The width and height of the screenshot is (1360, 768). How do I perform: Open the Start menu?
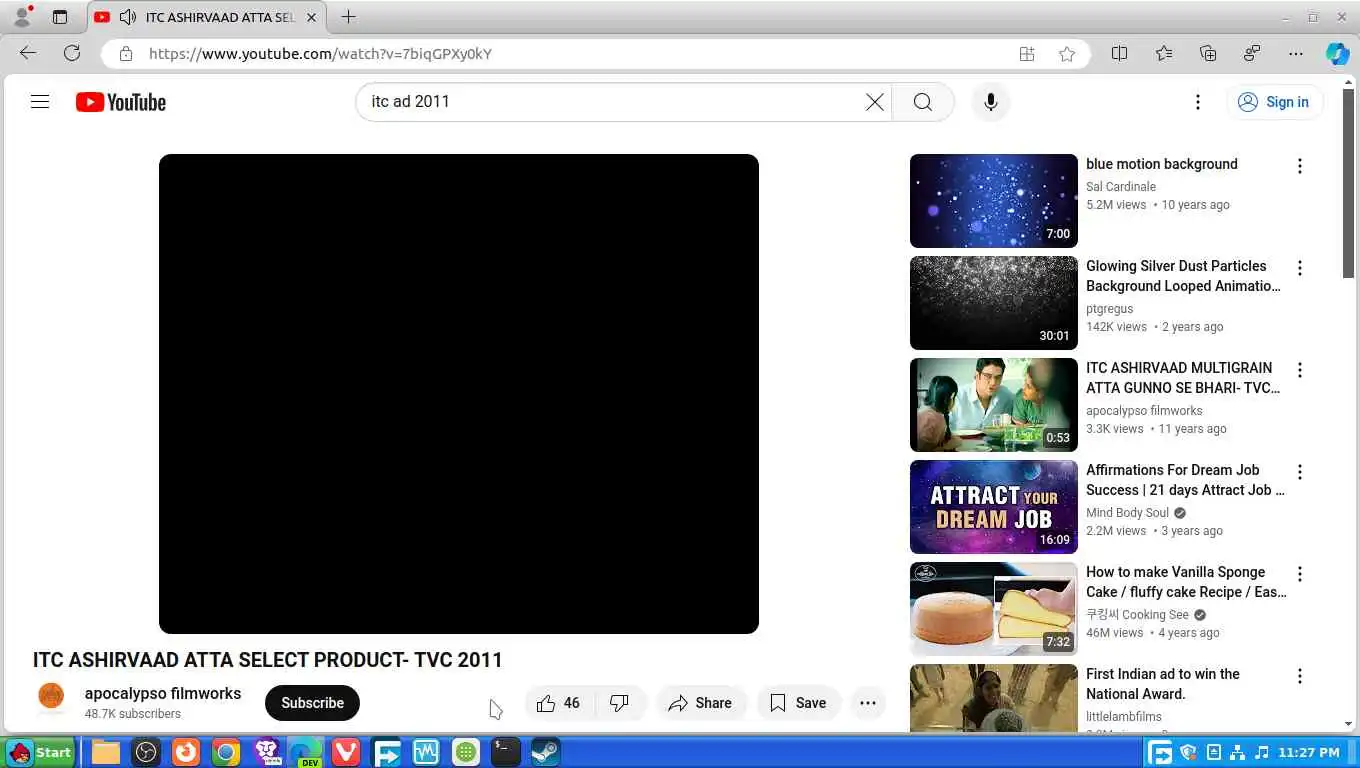[x=40, y=752]
